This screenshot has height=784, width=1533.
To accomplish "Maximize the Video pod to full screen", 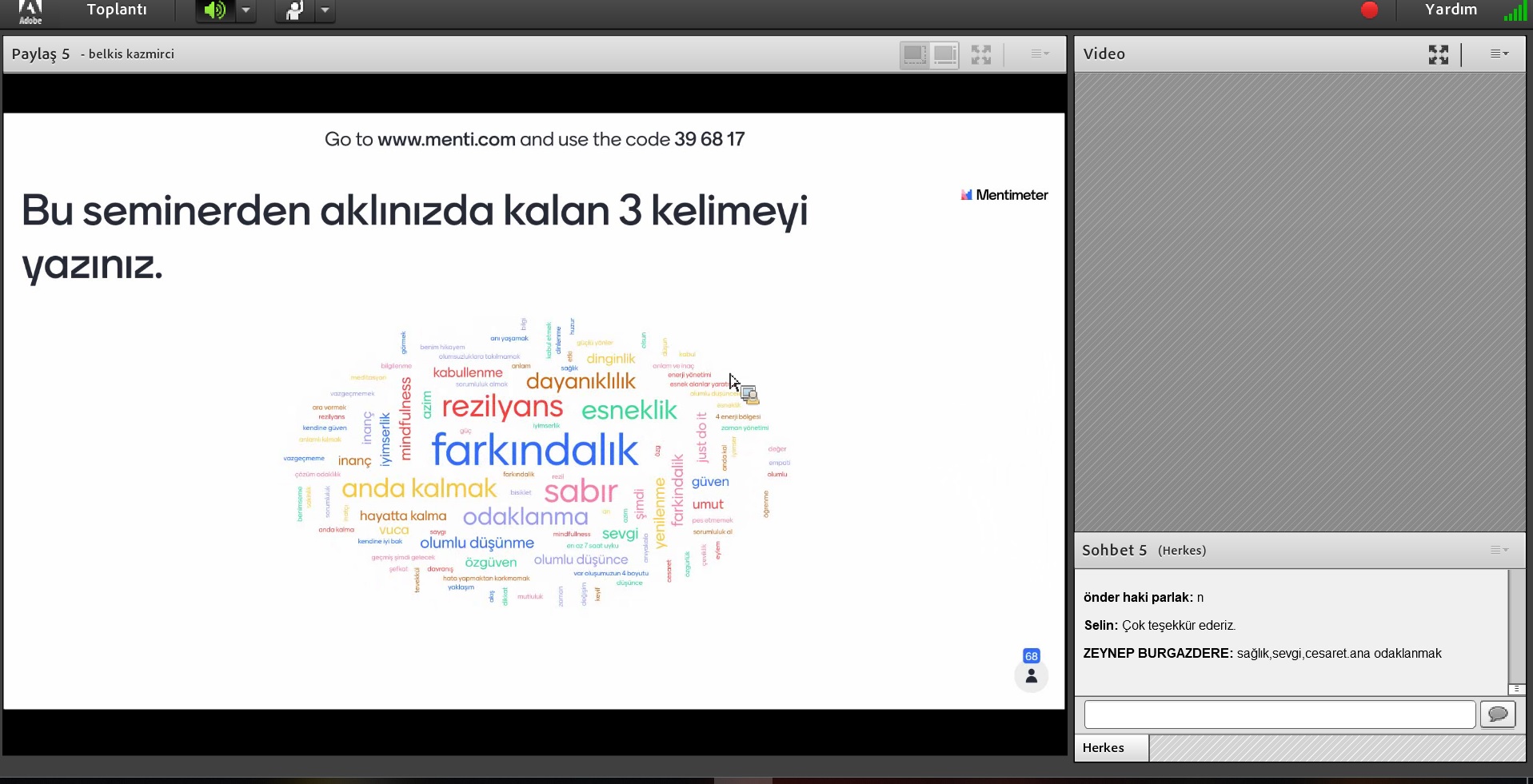I will pos(1439,54).
